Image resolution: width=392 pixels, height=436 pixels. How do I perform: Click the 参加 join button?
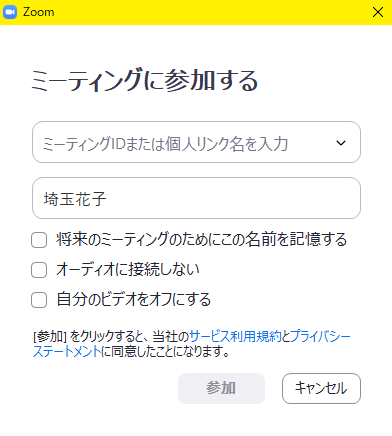pyautogui.click(x=221, y=388)
